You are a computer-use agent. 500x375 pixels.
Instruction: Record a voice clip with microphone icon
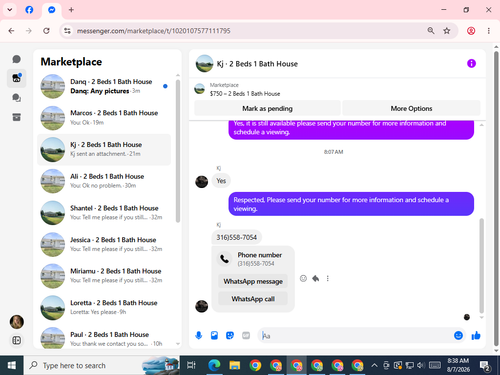(x=199, y=335)
